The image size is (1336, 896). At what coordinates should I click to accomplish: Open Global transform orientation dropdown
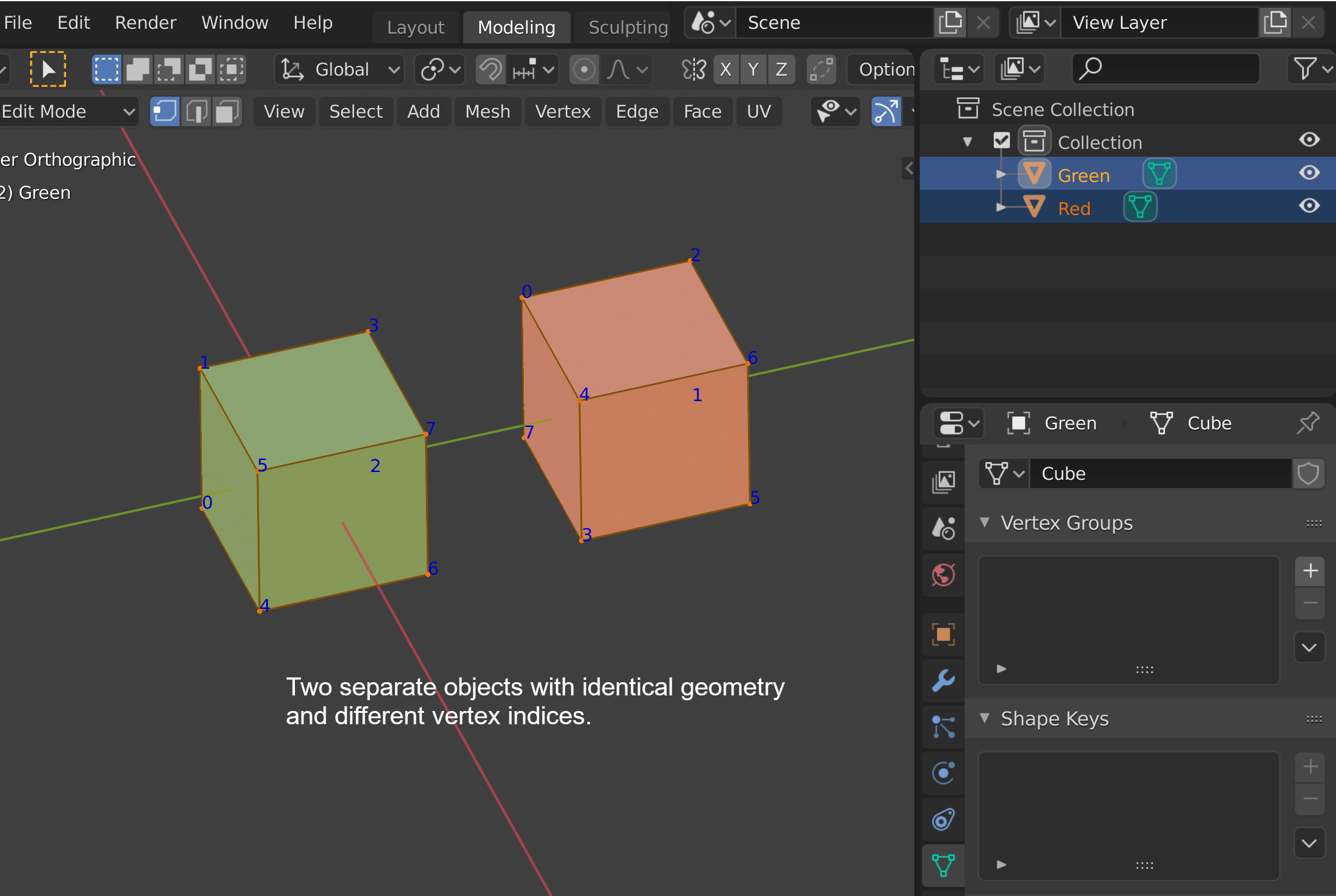(340, 70)
